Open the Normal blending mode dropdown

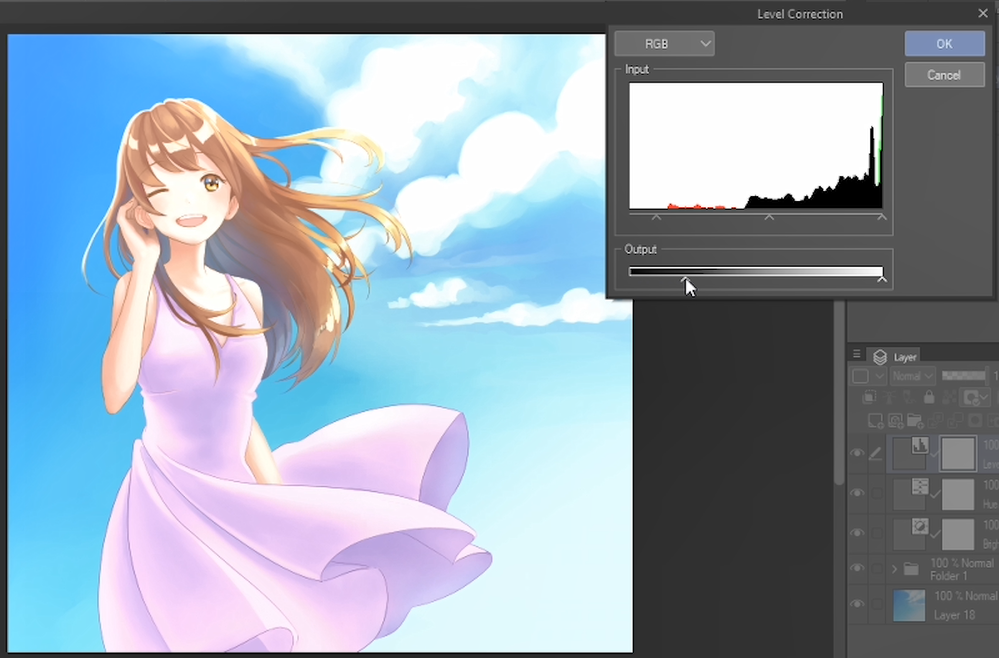click(x=912, y=376)
